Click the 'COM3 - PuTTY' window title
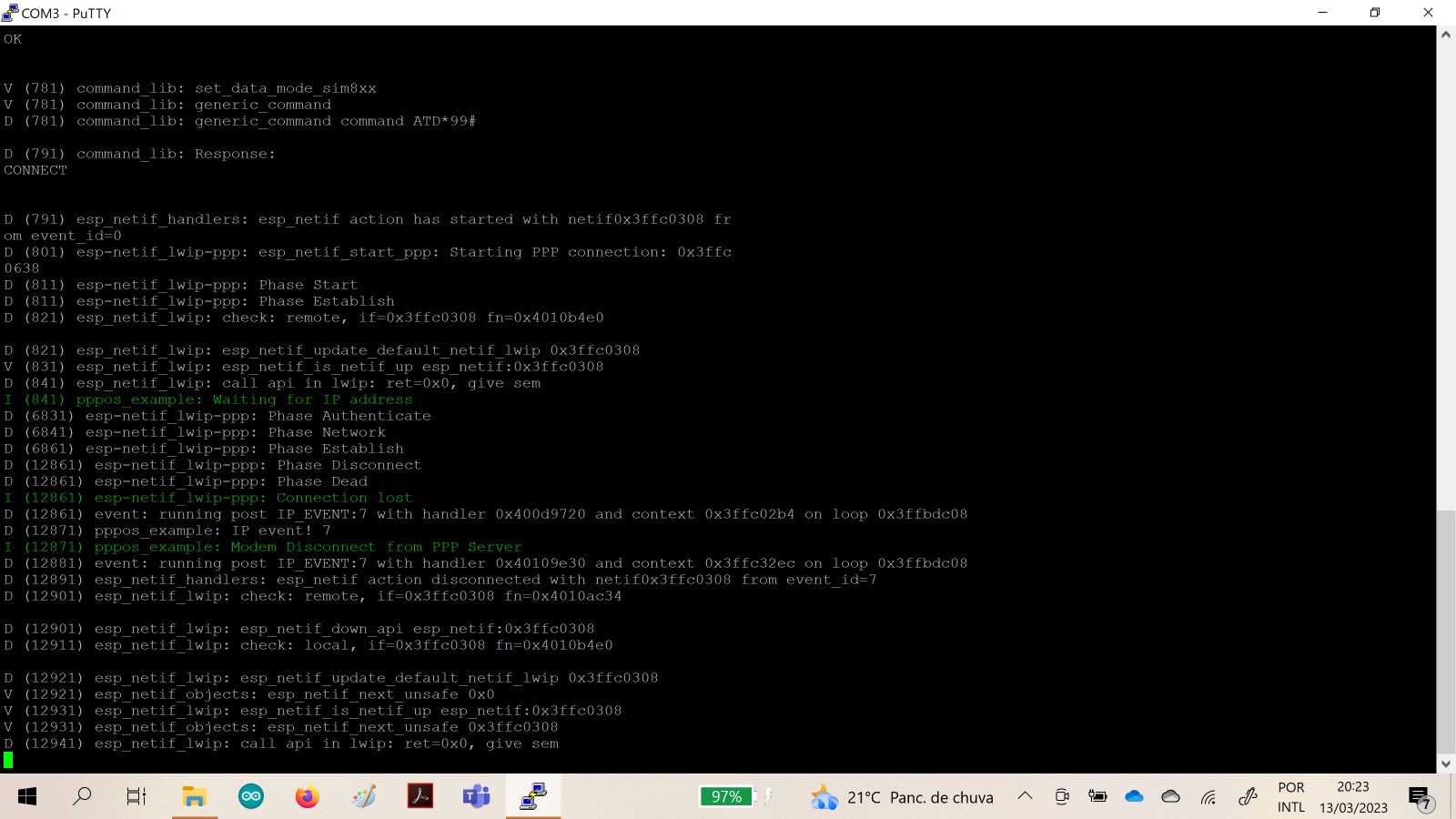Screen dimensions: 1456x819 [x=66, y=13]
